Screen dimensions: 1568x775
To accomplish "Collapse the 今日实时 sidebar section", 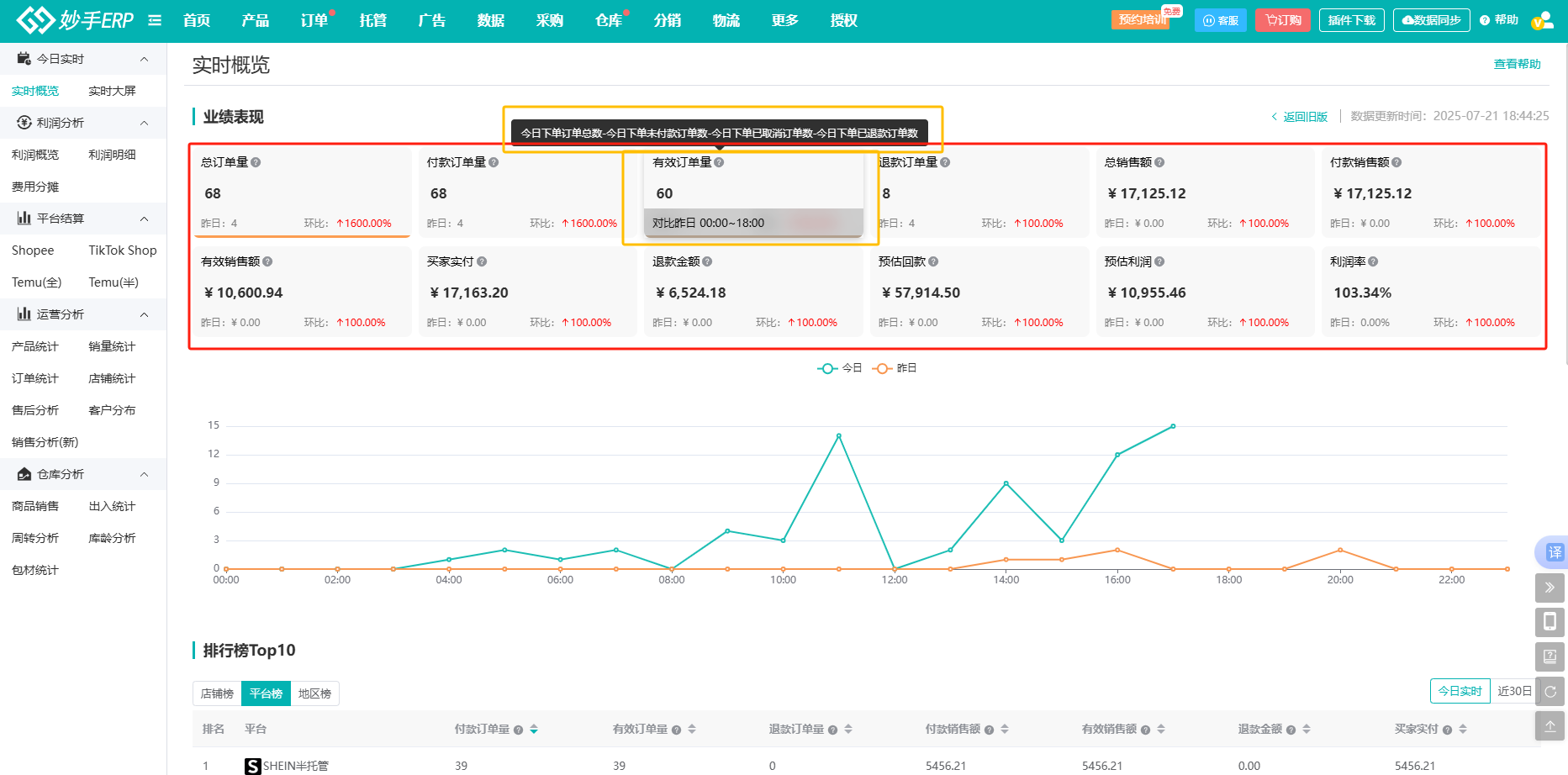I will click(144, 59).
